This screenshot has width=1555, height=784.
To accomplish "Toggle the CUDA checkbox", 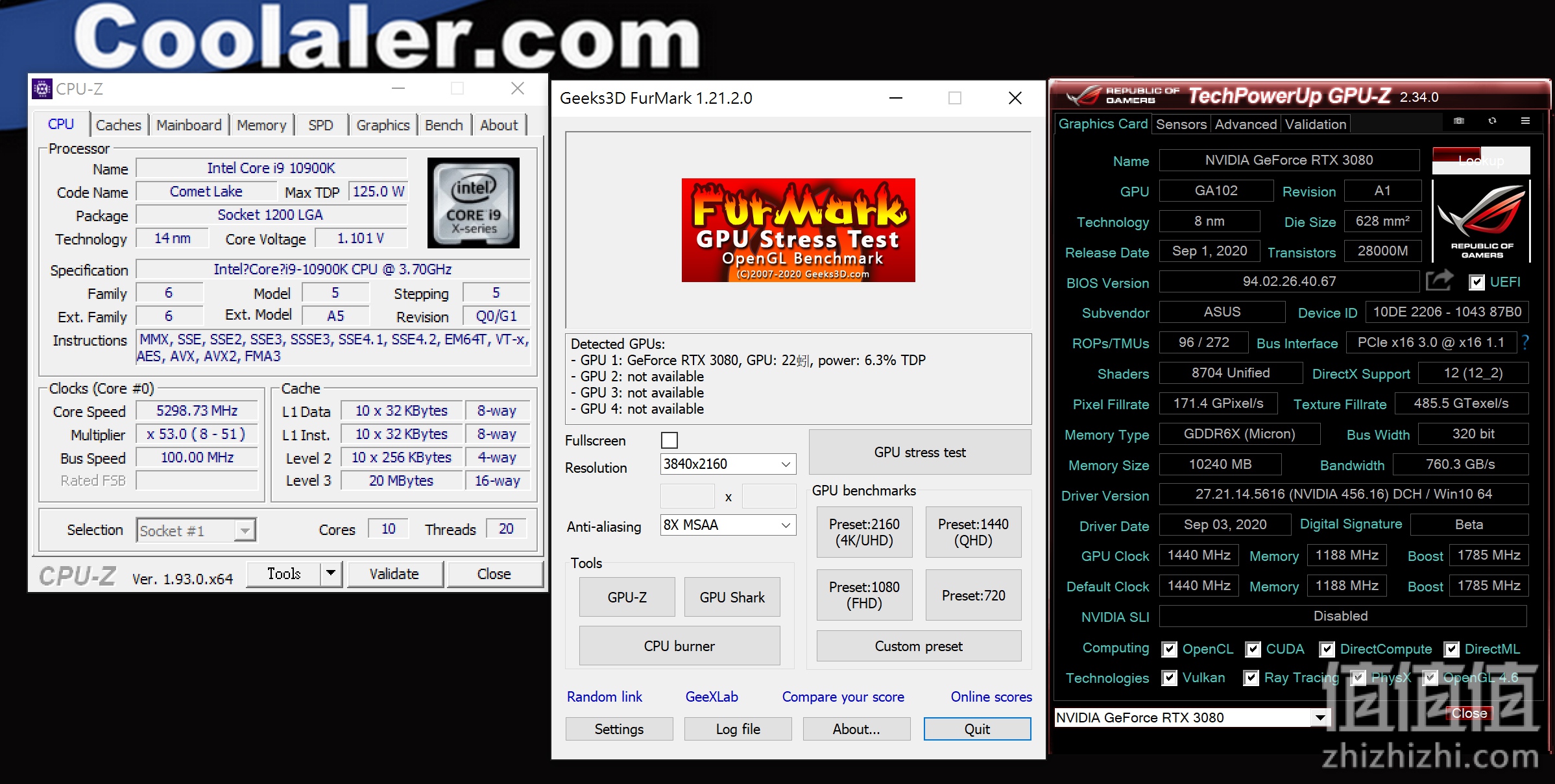I will point(1253,649).
